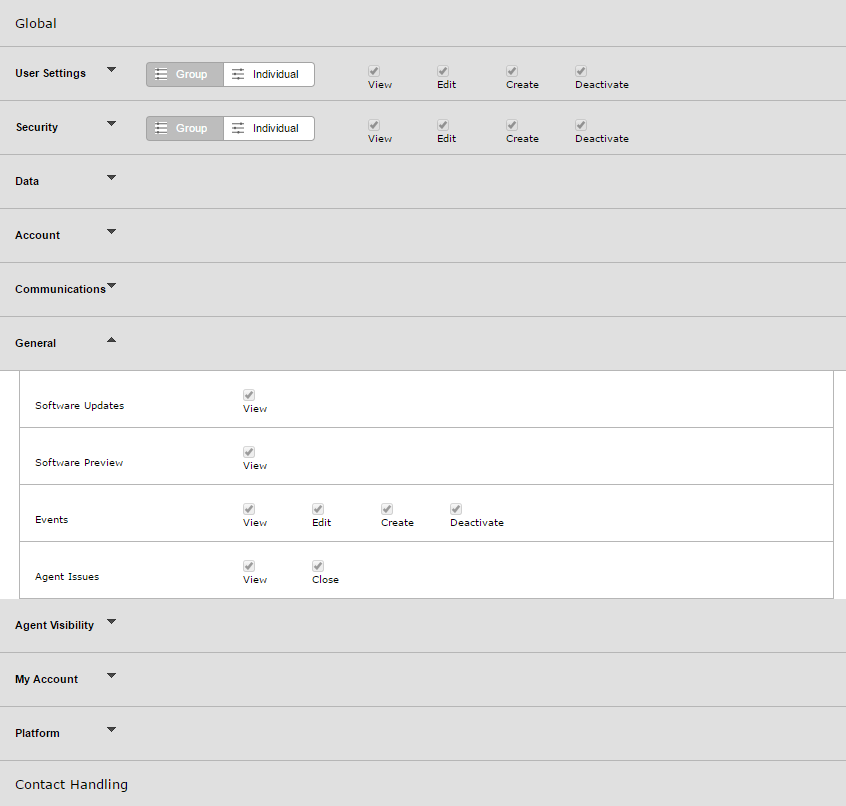Expand the Agent Visibility section

pyautogui.click(x=112, y=621)
